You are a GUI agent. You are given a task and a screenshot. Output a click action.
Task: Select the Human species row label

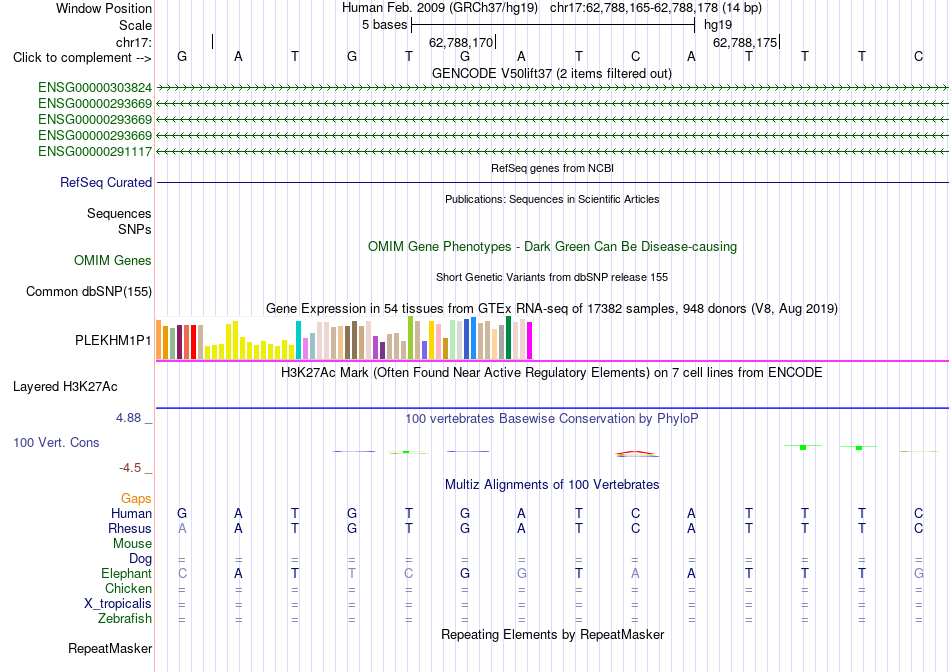pos(131,513)
